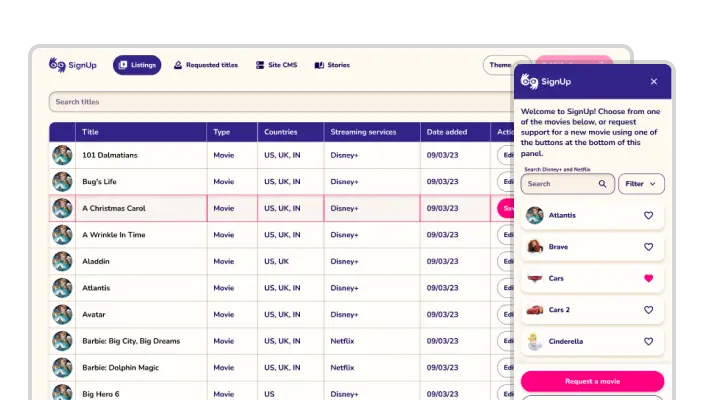Click A Christmas Carol row thumbnail
704x400 pixels.
tap(62, 208)
